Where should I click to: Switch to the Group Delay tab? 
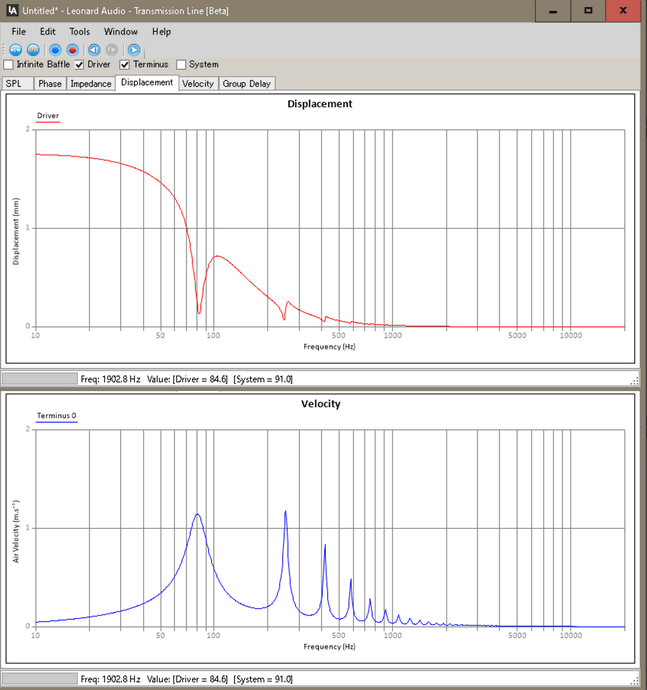[x=246, y=84]
